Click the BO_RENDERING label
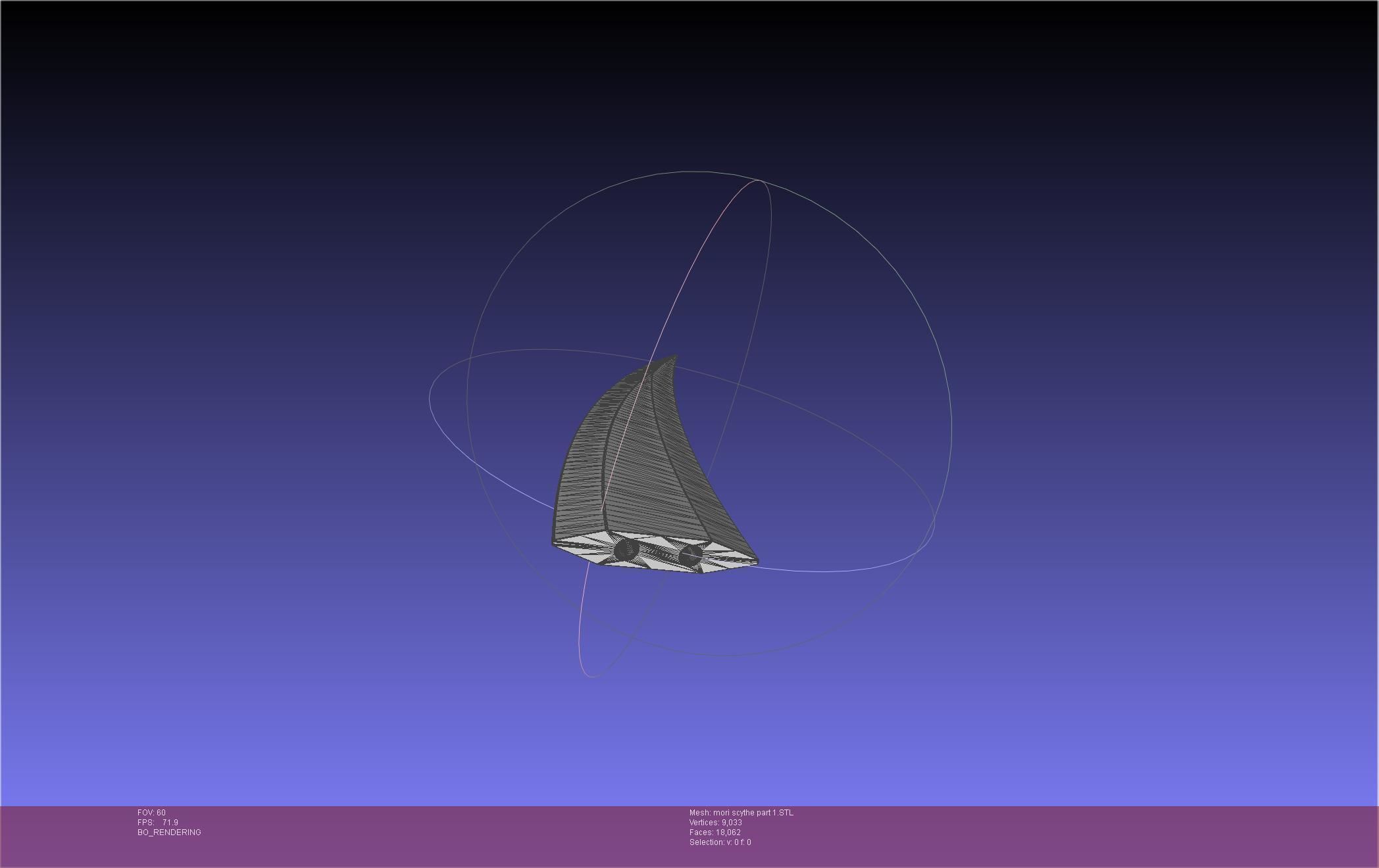The image size is (1379, 868). (x=169, y=832)
